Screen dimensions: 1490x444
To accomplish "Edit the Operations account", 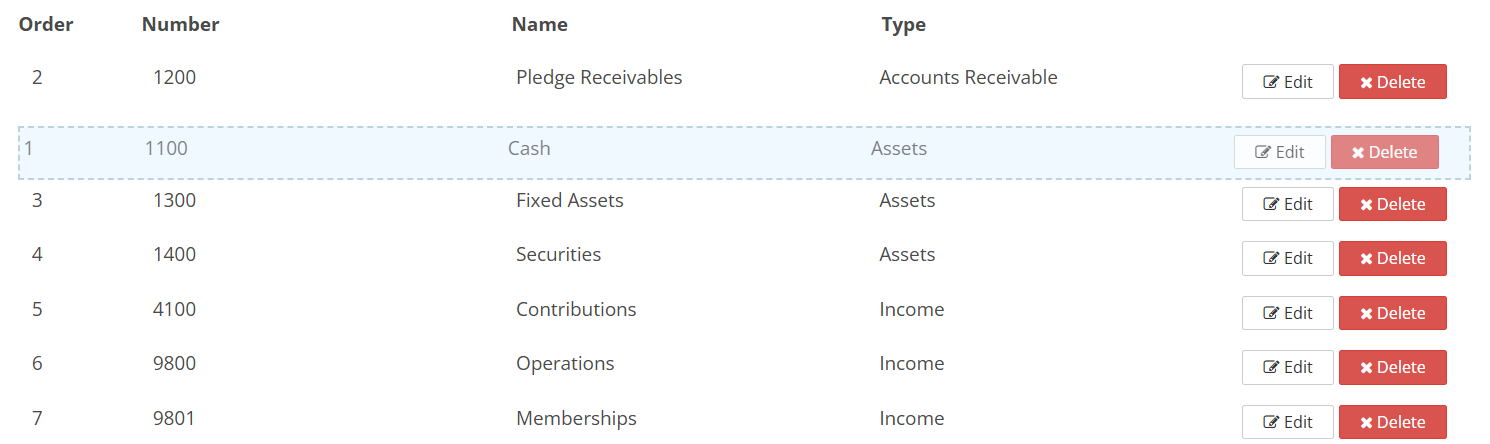I will click(1287, 367).
